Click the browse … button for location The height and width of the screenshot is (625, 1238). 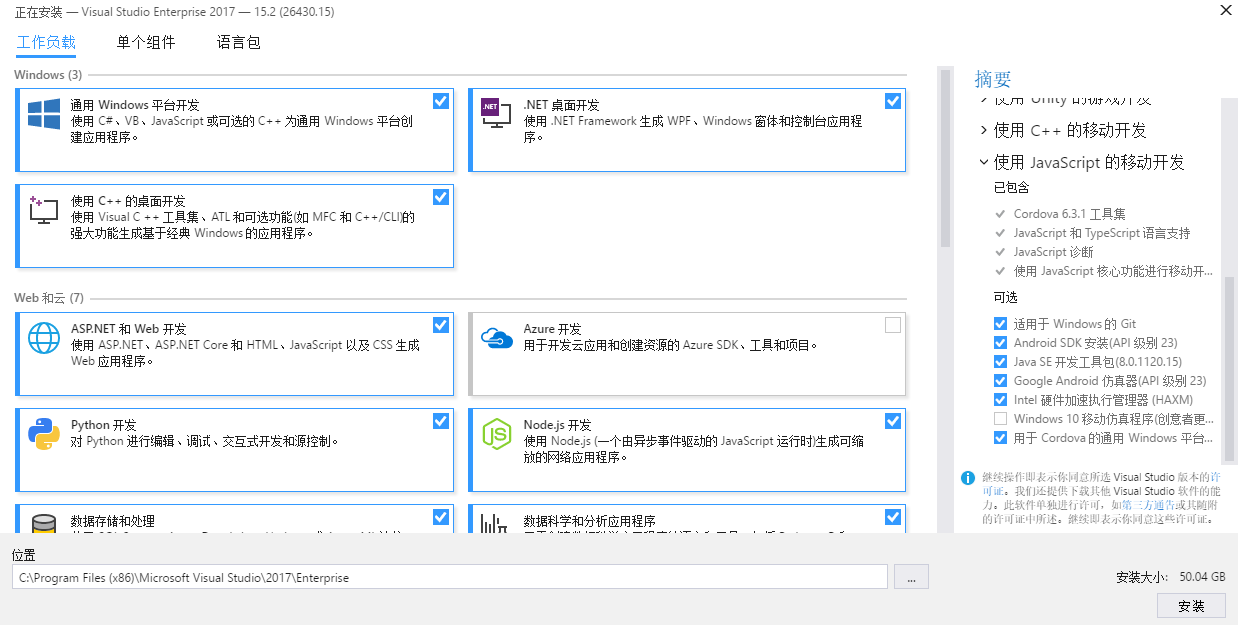pos(911,577)
